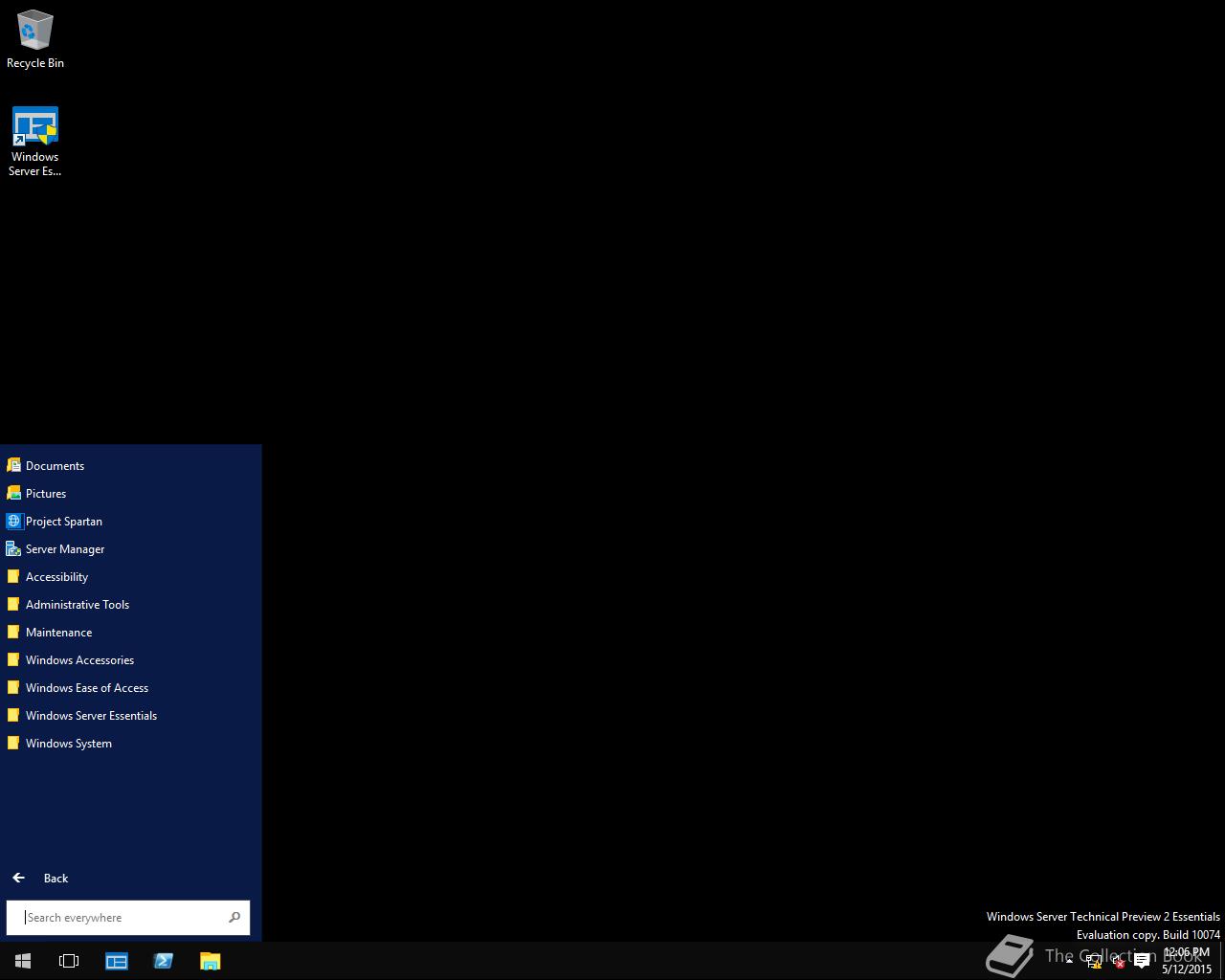Open the Recycle Bin desktop icon

pyautogui.click(x=35, y=39)
